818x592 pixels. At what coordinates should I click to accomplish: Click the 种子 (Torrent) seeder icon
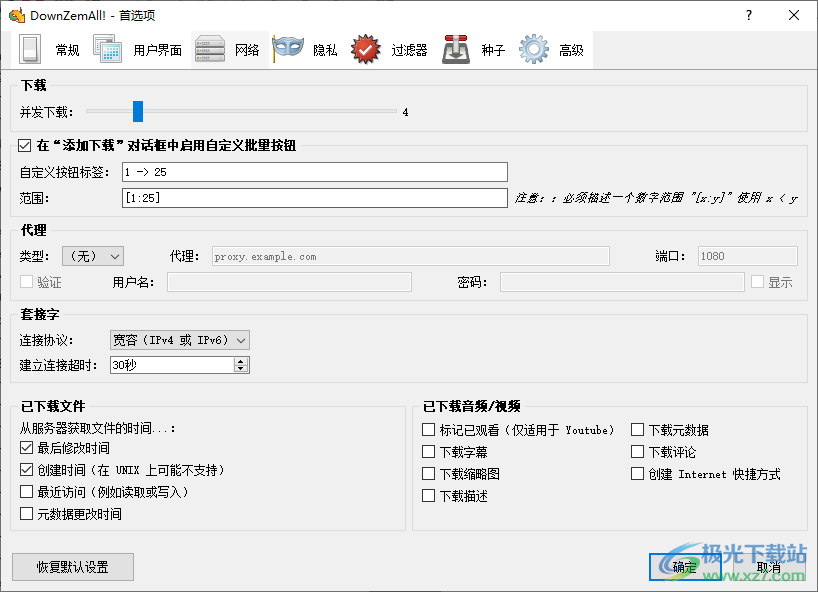click(455, 48)
